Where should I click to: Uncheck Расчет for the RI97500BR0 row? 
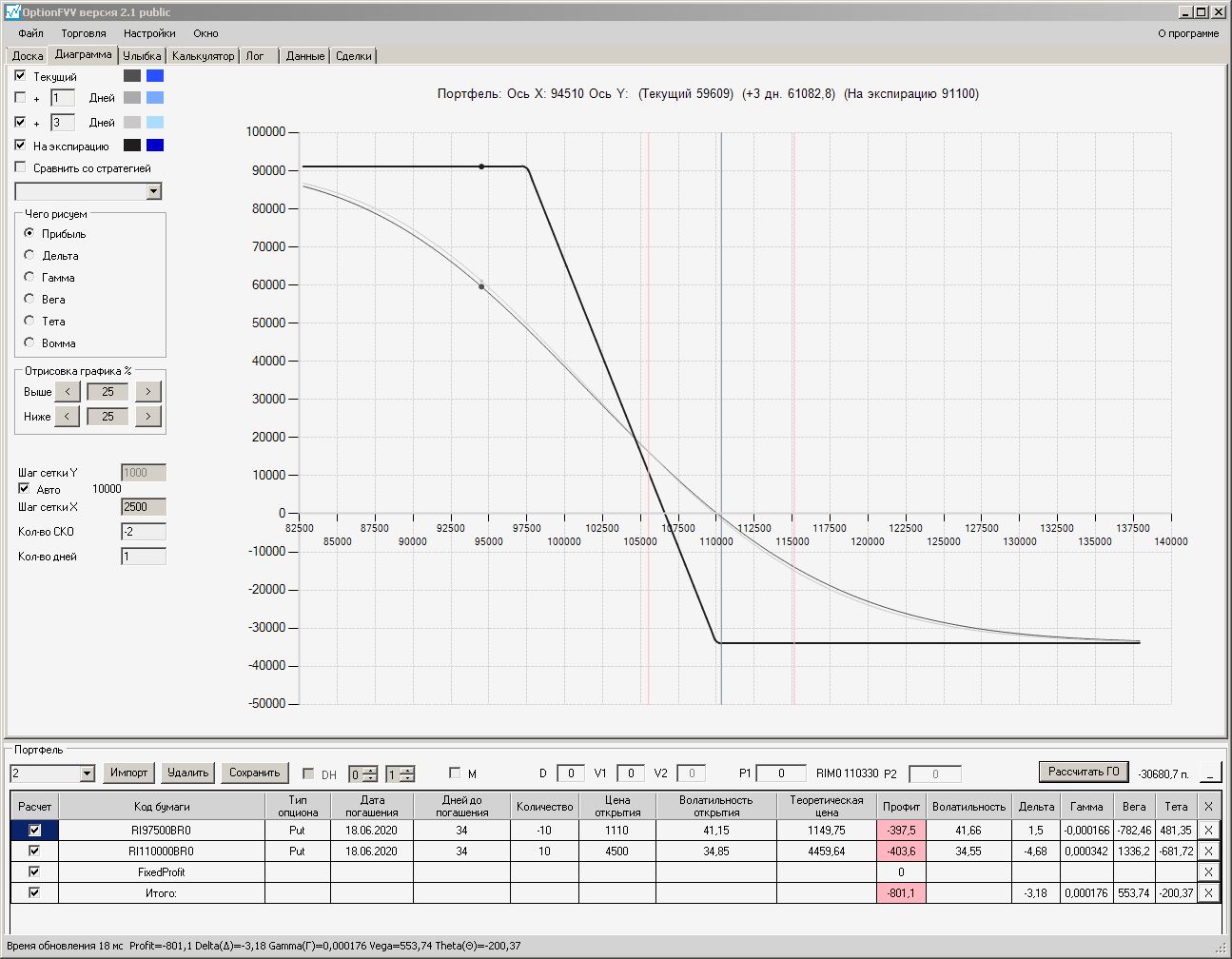point(35,831)
